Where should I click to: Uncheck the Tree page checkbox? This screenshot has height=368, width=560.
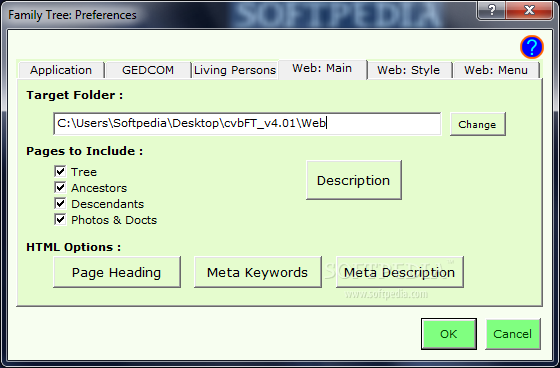tap(60, 171)
